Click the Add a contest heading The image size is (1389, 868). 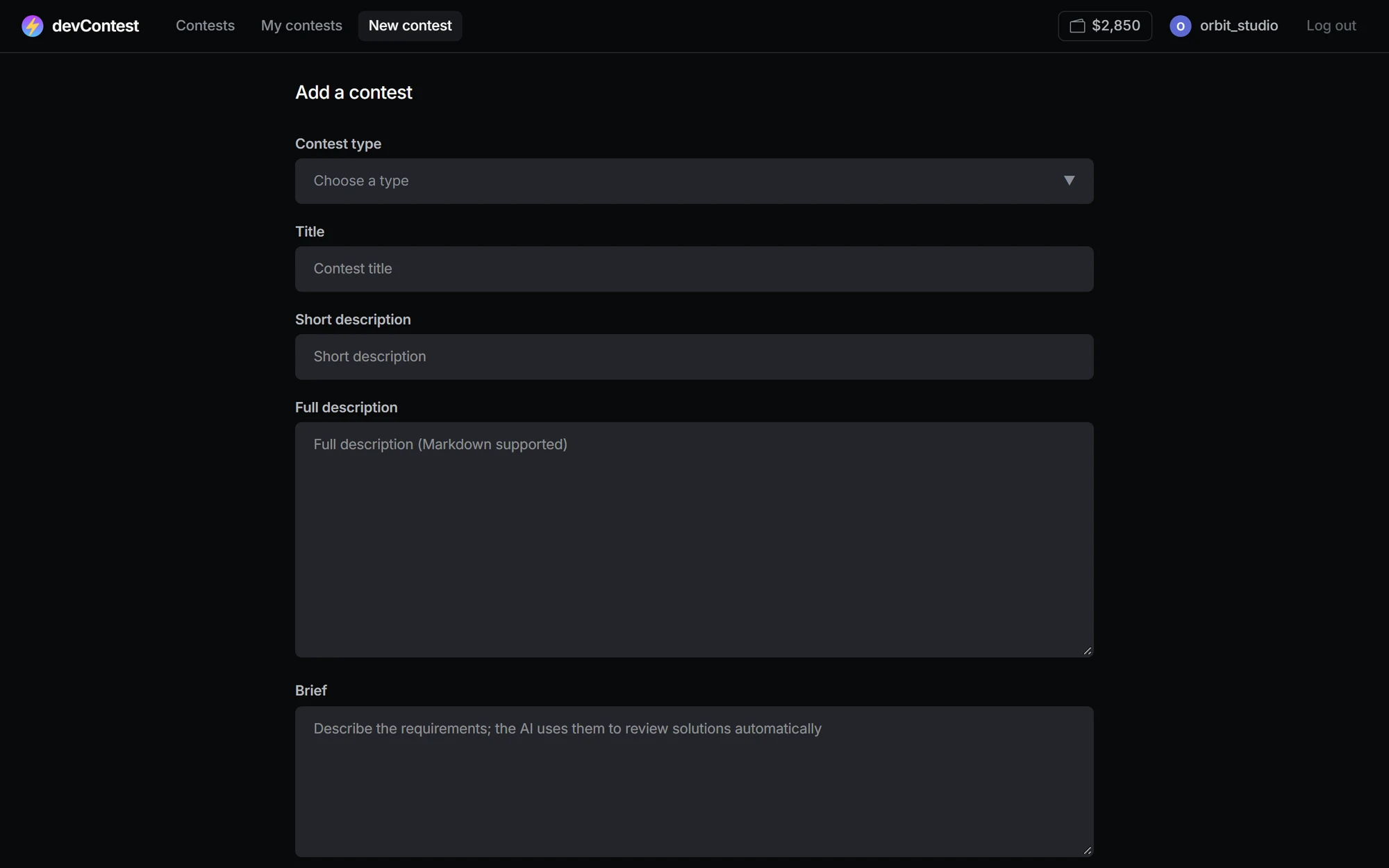click(354, 92)
